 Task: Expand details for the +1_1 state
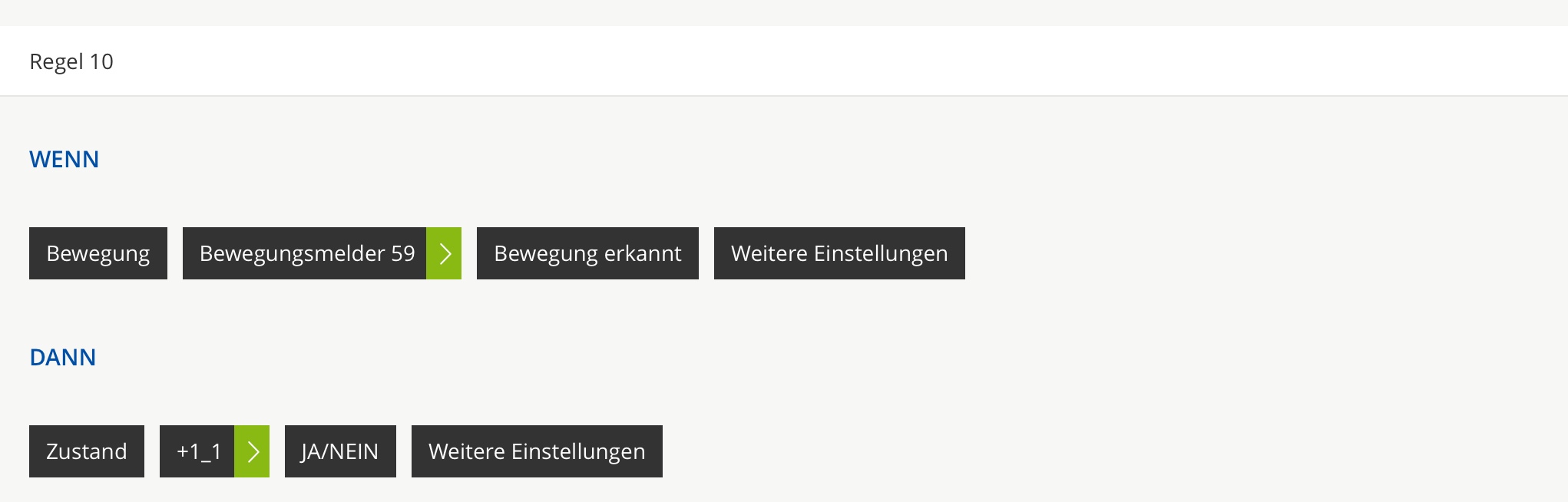[252, 451]
